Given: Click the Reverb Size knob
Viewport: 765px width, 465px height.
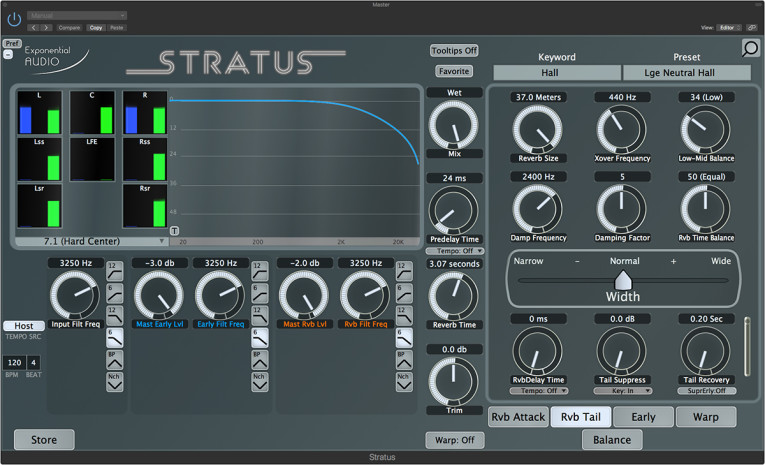Looking at the screenshot, I should (x=538, y=130).
